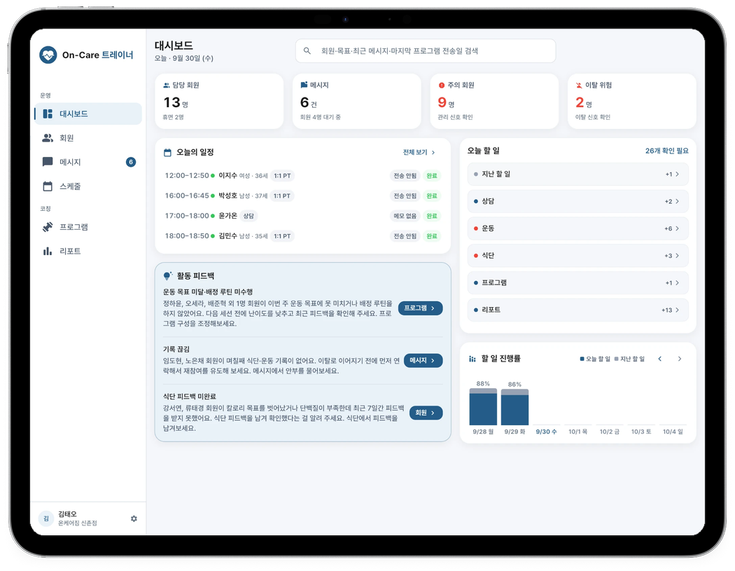Viewport: 735px width, 571px height.
Task: Click the 메시지 unread badge showing 6
Action: coord(131,162)
